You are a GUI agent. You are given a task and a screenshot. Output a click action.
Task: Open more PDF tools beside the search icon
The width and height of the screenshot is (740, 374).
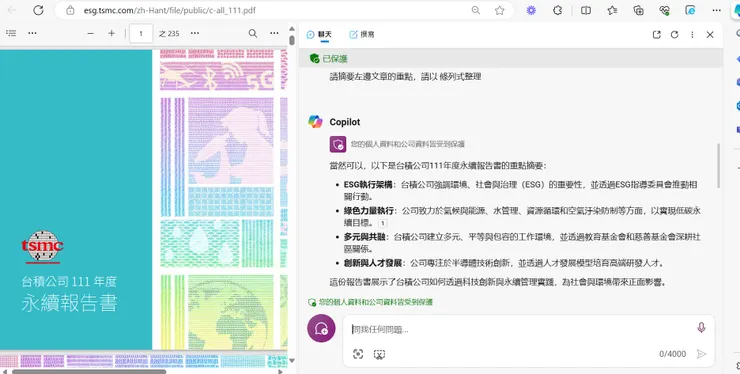(274, 33)
